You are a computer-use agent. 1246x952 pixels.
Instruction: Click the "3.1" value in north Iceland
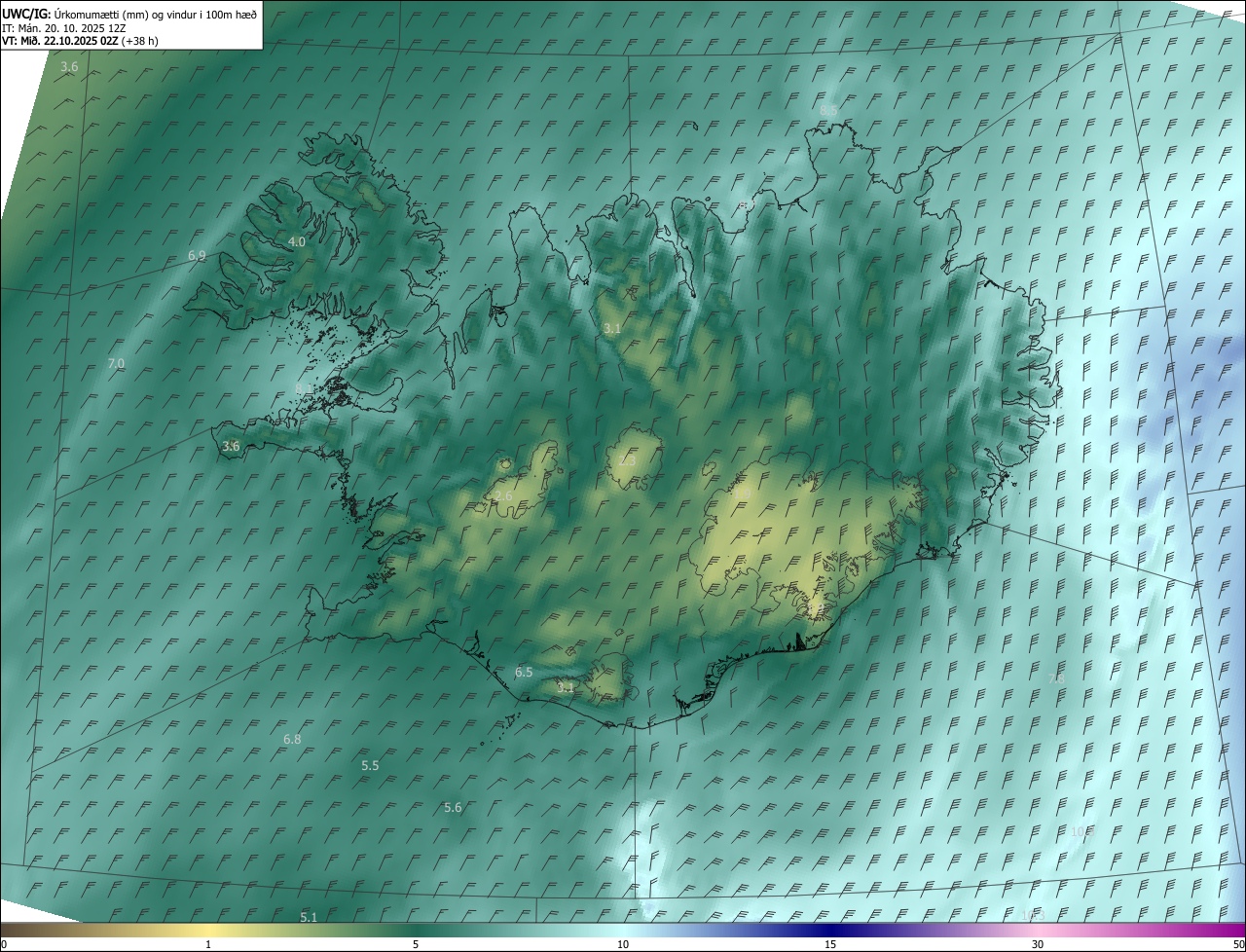[x=611, y=329]
